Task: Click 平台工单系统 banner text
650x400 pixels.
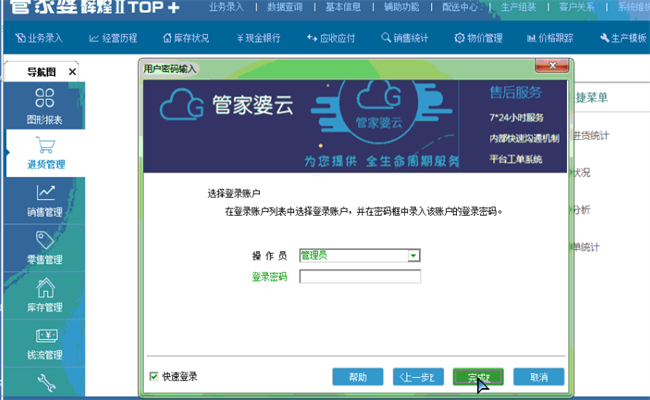Action: click(516, 159)
